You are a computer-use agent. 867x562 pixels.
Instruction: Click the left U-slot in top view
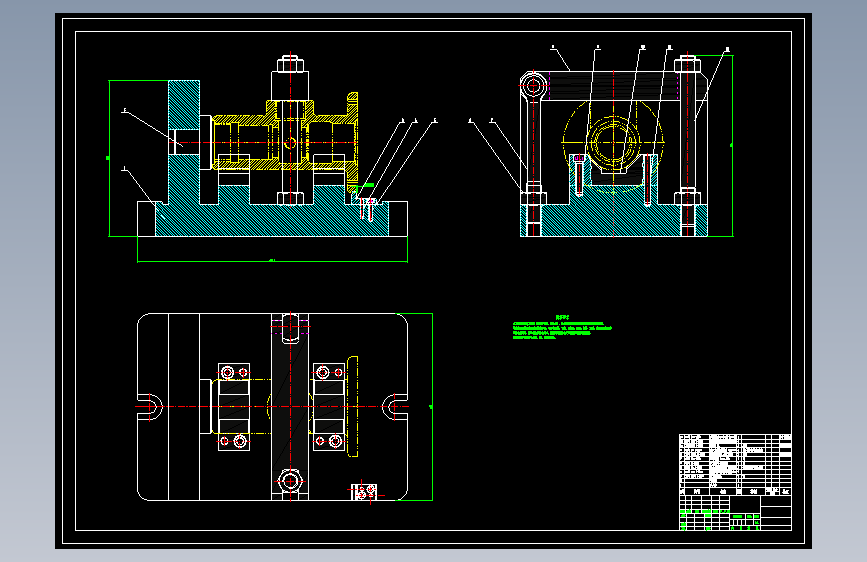pyautogui.click(x=150, y=407)
